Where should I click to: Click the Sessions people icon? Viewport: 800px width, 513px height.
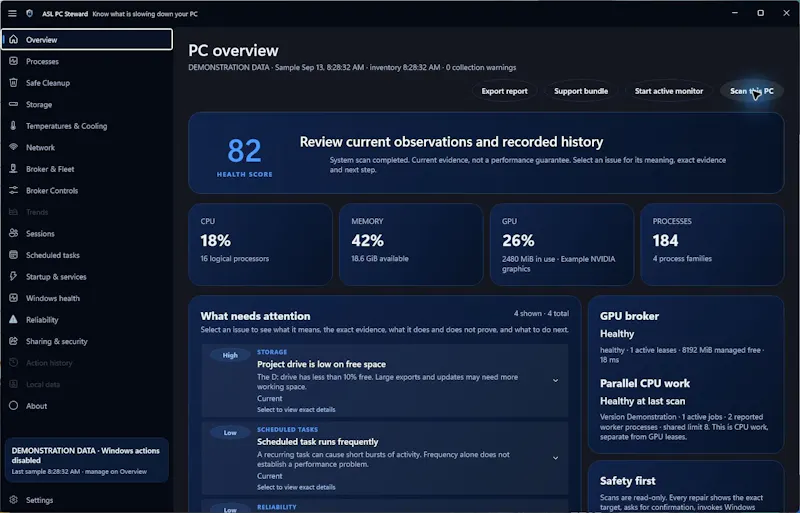tap(14, 233)
